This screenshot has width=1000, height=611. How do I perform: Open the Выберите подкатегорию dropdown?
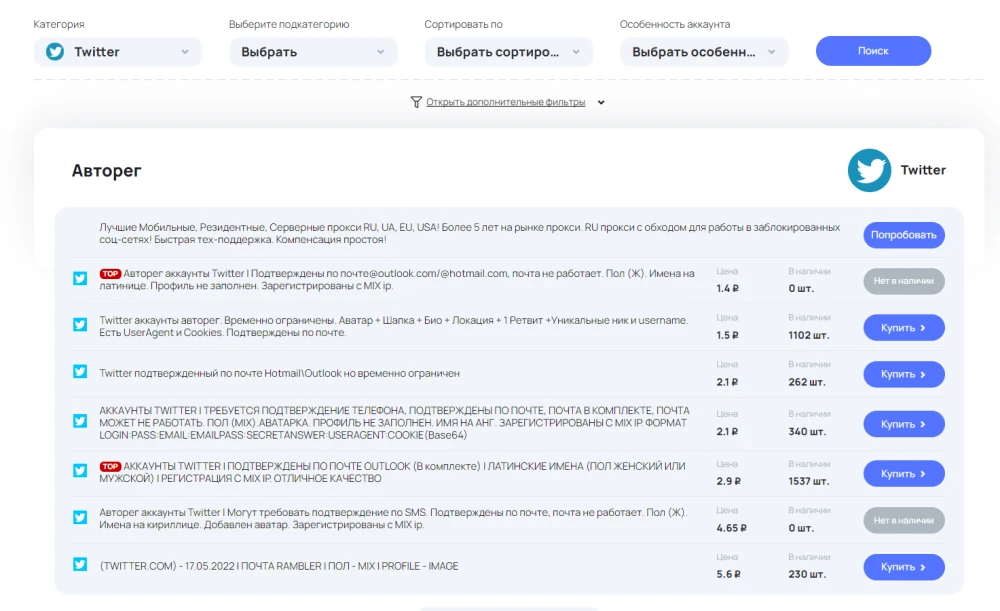click(x=313, y=52)
